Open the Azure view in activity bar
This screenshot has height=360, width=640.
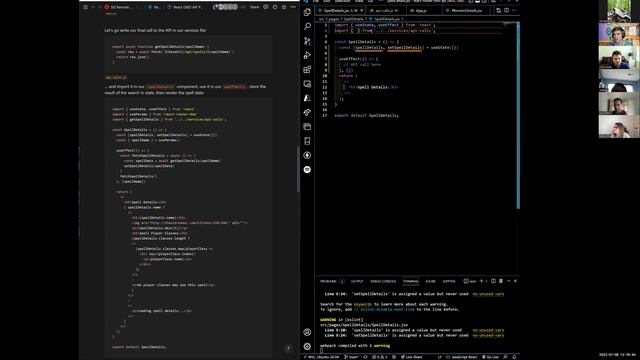point(307,98)
